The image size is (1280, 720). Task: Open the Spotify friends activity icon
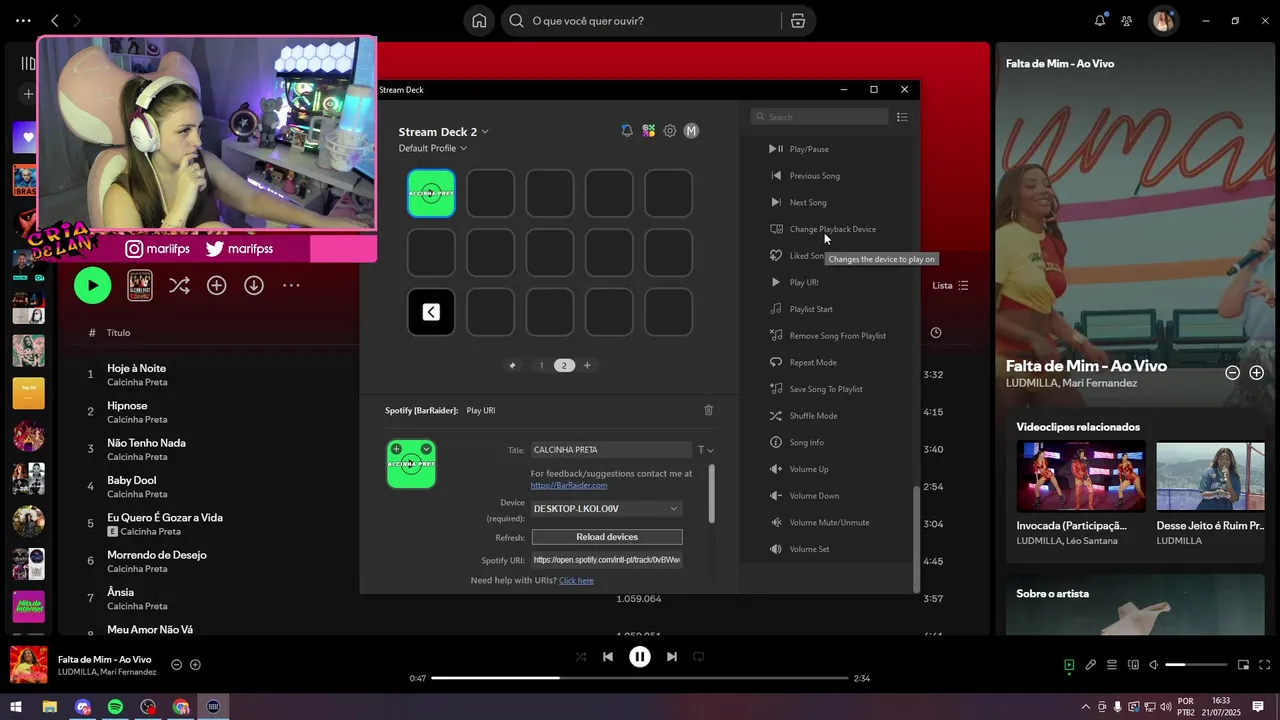[1127, 21]
